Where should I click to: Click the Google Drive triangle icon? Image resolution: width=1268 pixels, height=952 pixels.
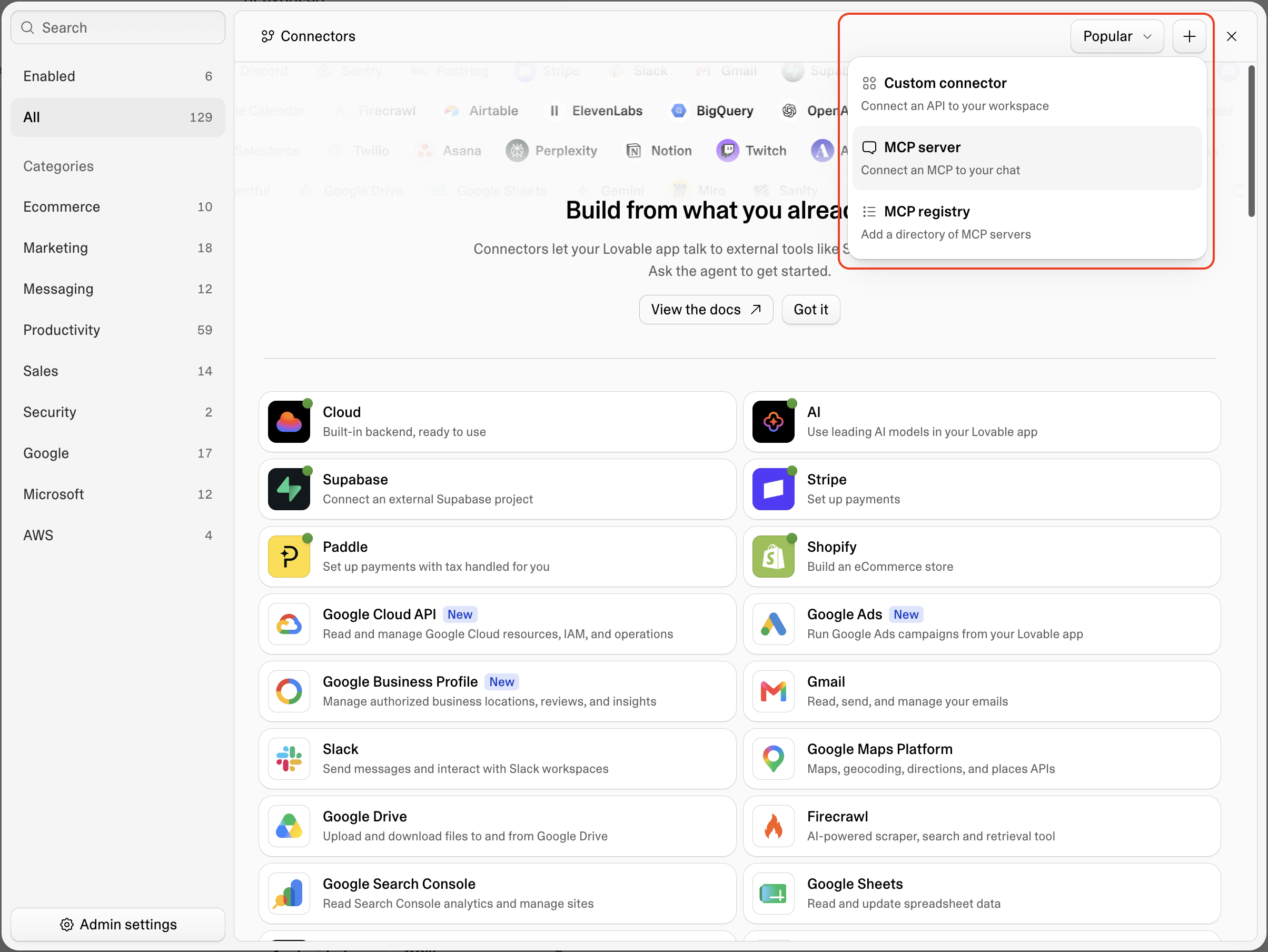tap(289, 826)
